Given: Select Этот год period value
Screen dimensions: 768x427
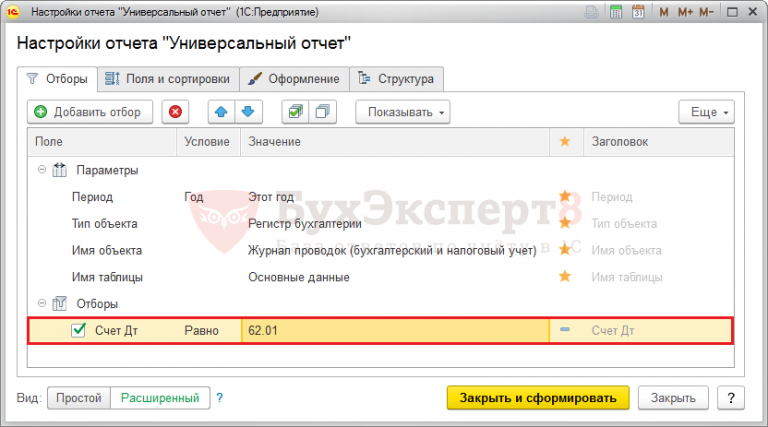Looking at the screenshot, I should tap(271, 197).
